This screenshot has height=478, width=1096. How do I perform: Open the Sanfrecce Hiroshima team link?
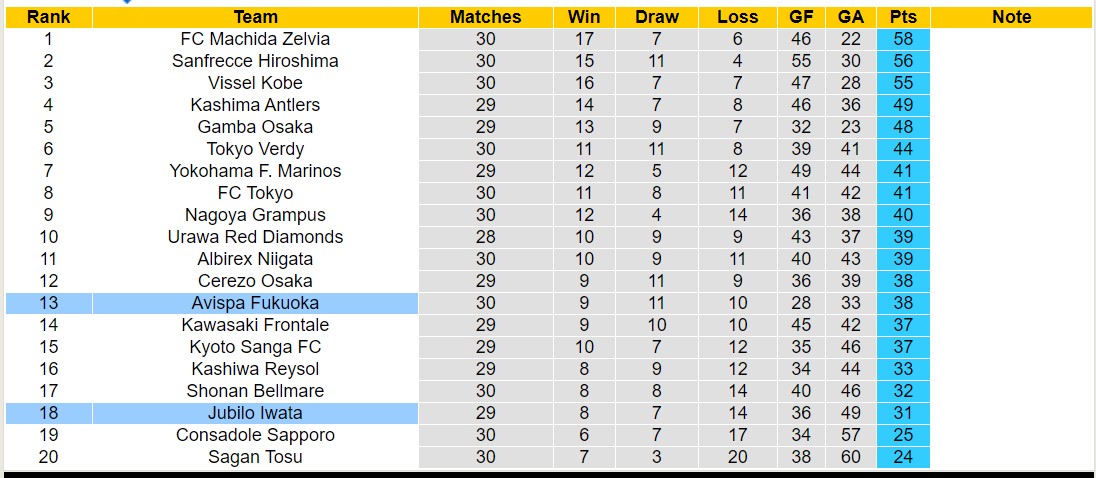coord(255,61)
